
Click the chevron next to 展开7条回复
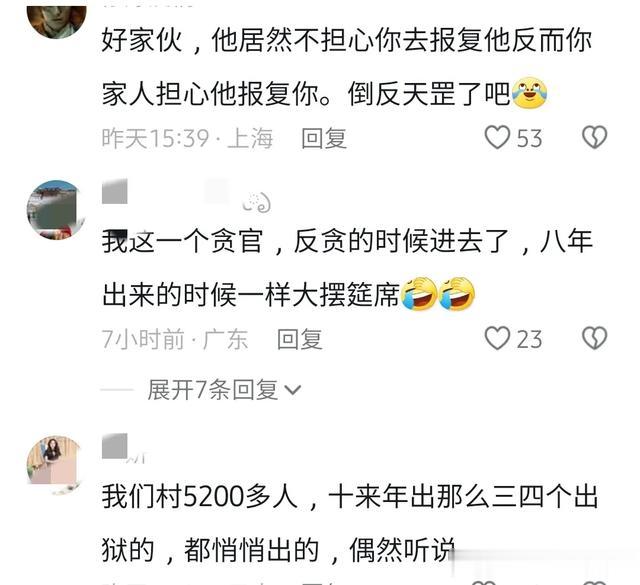coord(293,391)
